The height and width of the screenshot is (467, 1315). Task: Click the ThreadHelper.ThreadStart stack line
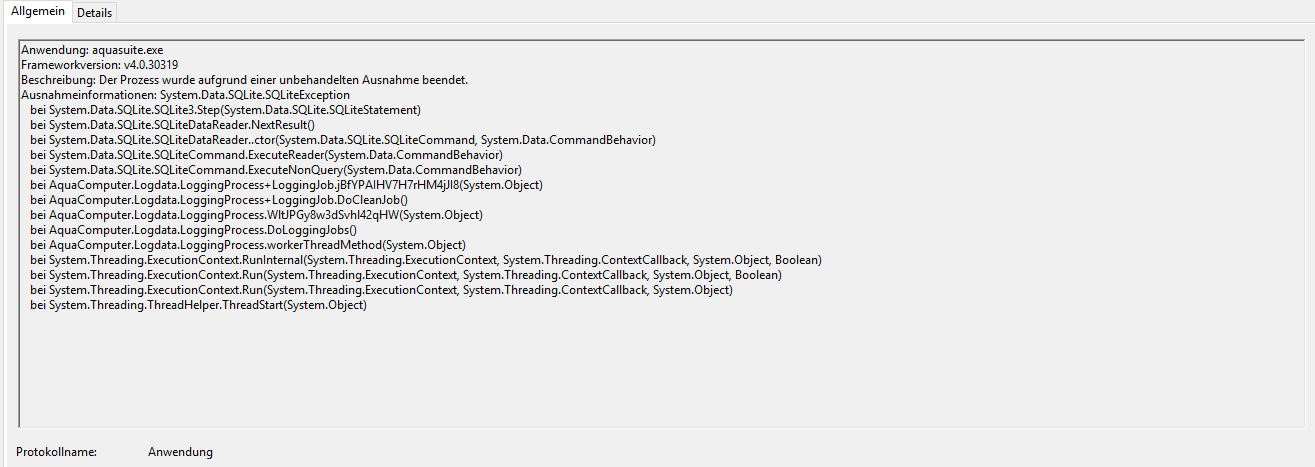pyautogui.click(x=198, y=305)
